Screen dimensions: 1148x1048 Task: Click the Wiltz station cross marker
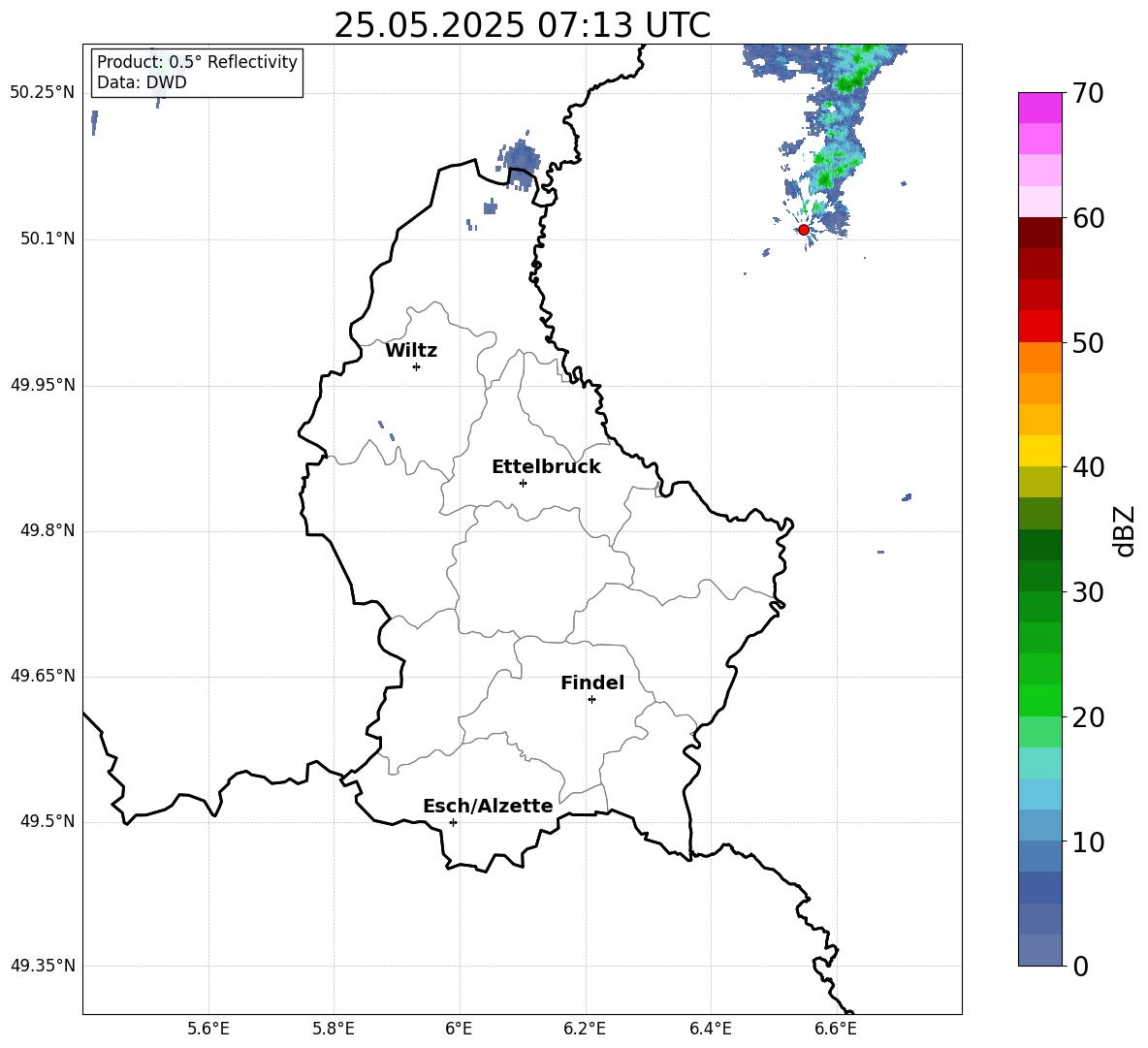pos(417,366)
